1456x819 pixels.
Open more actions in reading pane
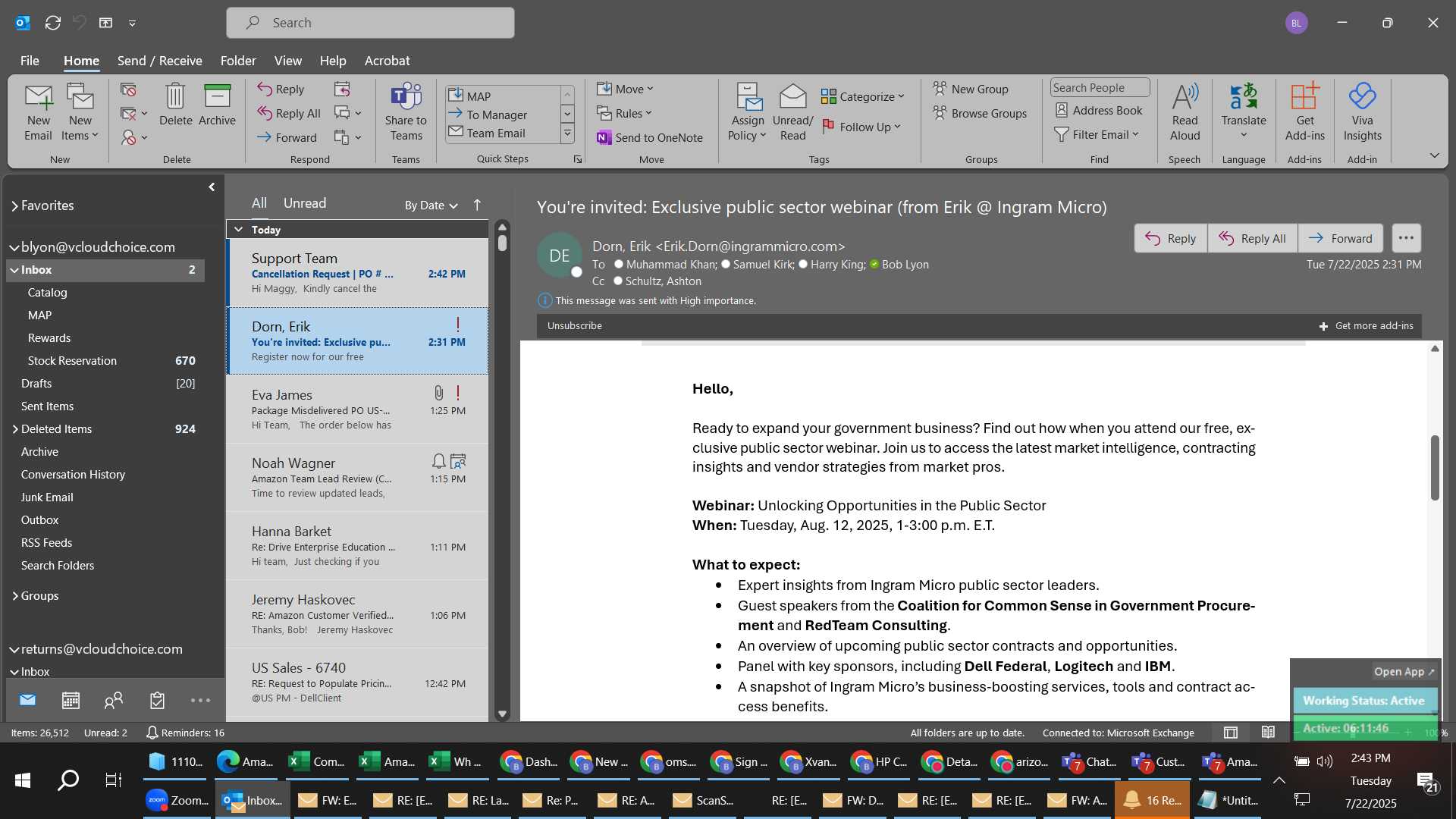coord(1406,238)
